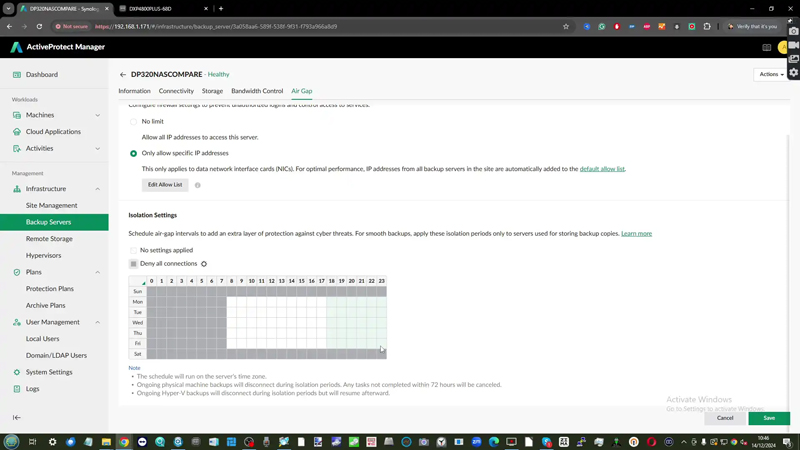Open Site Management page
This screenshot has width=800, height=450.
coord(54,206)
